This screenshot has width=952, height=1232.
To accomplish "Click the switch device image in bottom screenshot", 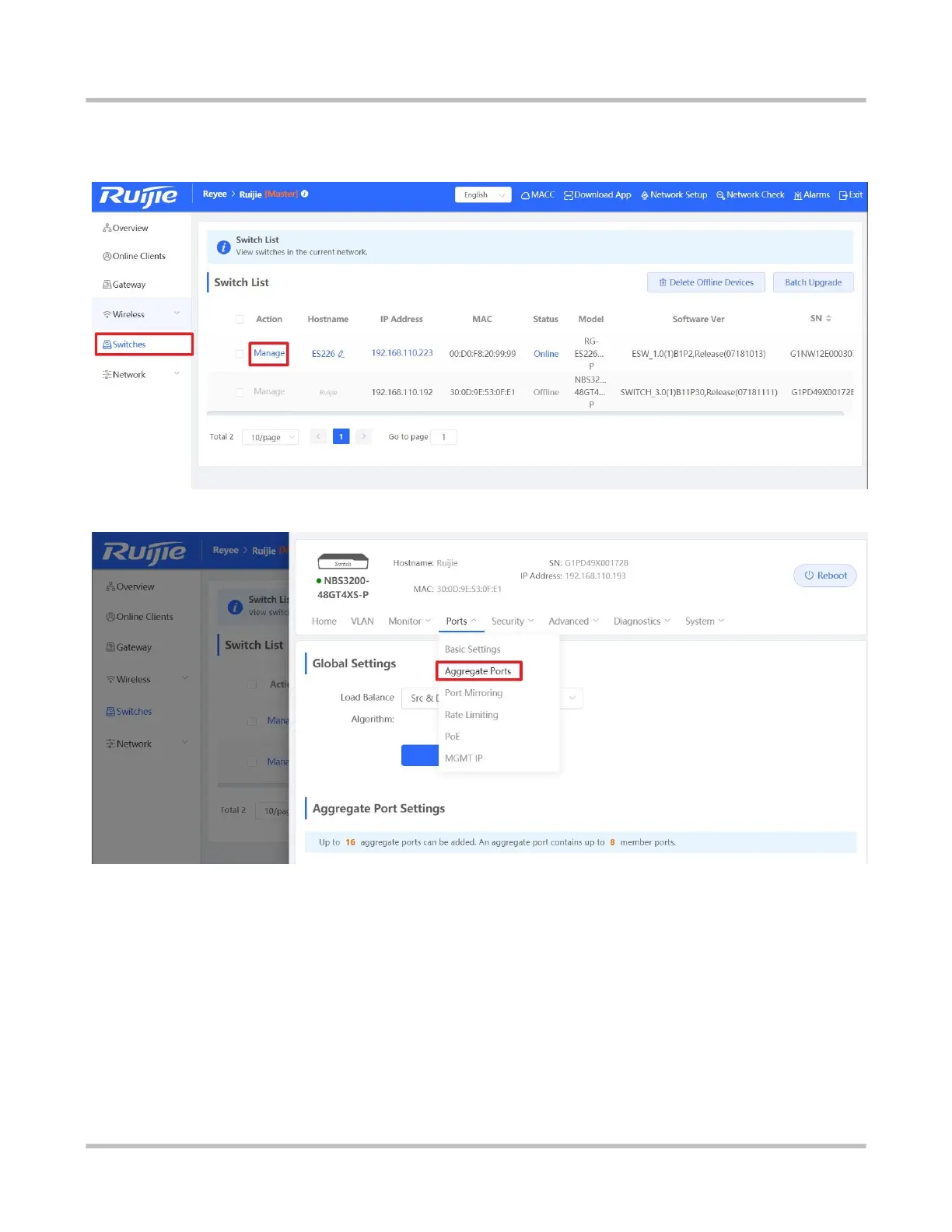I will coord(343,562).
